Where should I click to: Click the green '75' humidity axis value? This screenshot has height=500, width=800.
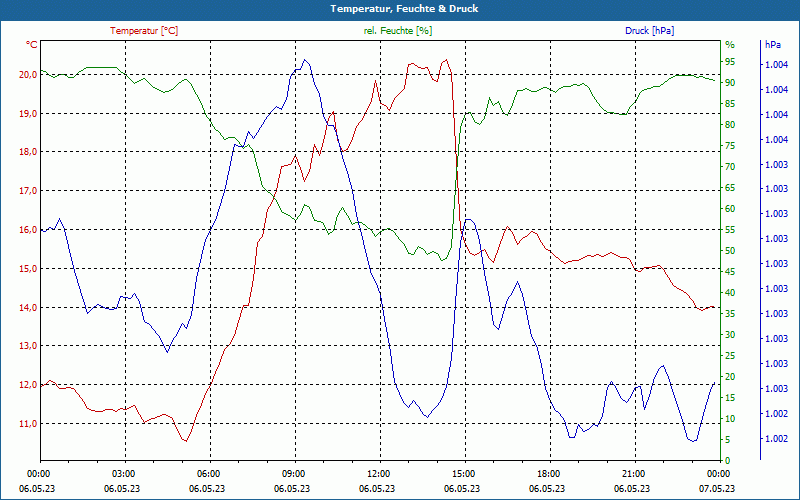coord(730,146)
